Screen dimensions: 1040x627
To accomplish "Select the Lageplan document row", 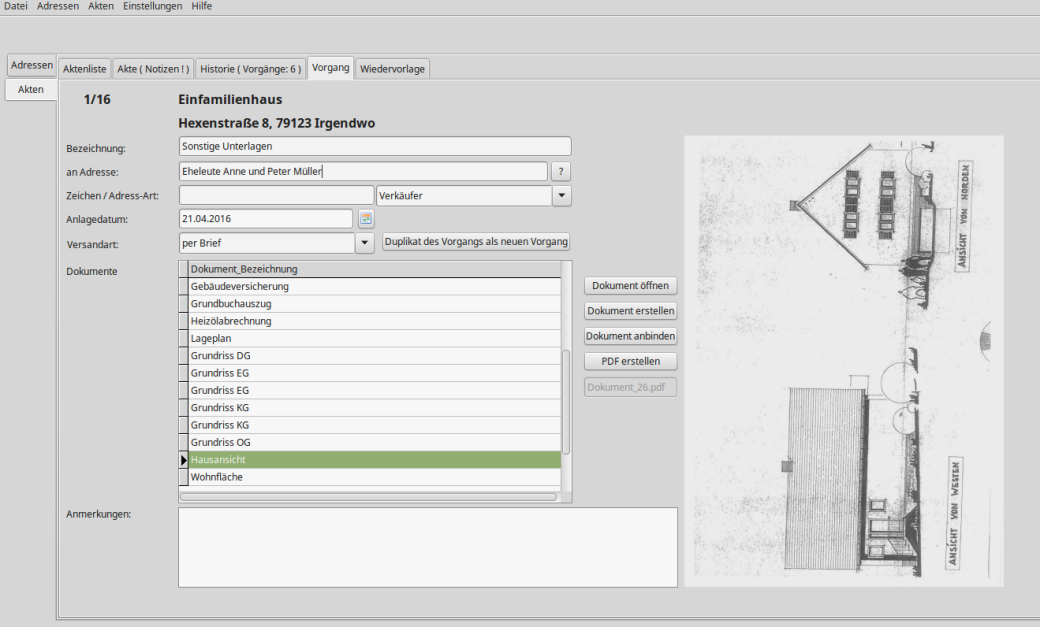I will 374,339.
